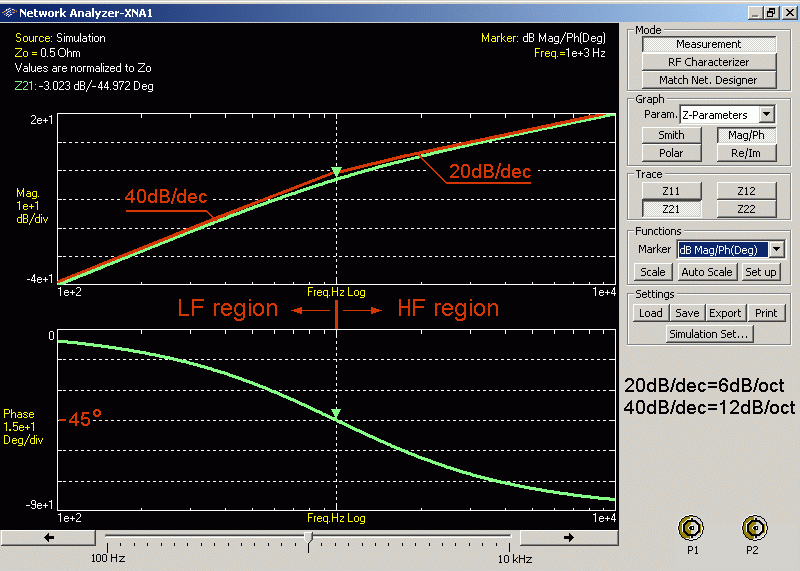Screen dimensions: 800x571
Task: Enable the Z12 trace
Action: (745, 190)
